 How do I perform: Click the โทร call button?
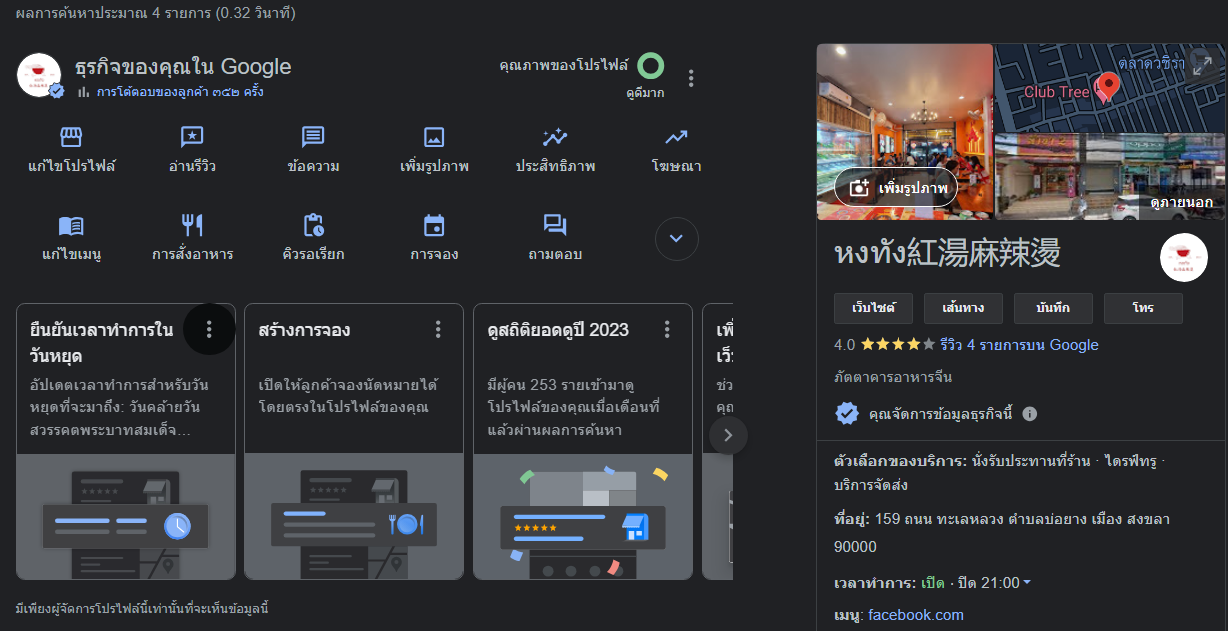[x=1143, y=308]
